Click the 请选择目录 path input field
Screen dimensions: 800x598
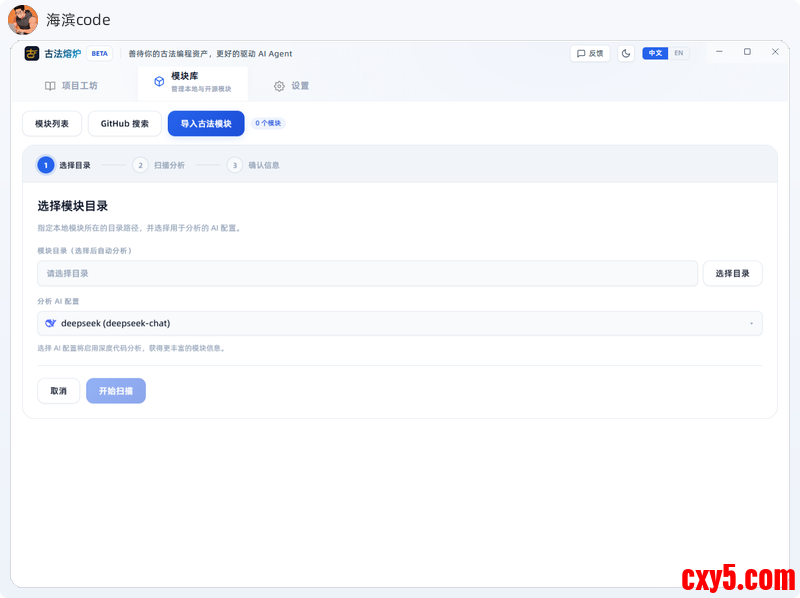pos(367,273)
